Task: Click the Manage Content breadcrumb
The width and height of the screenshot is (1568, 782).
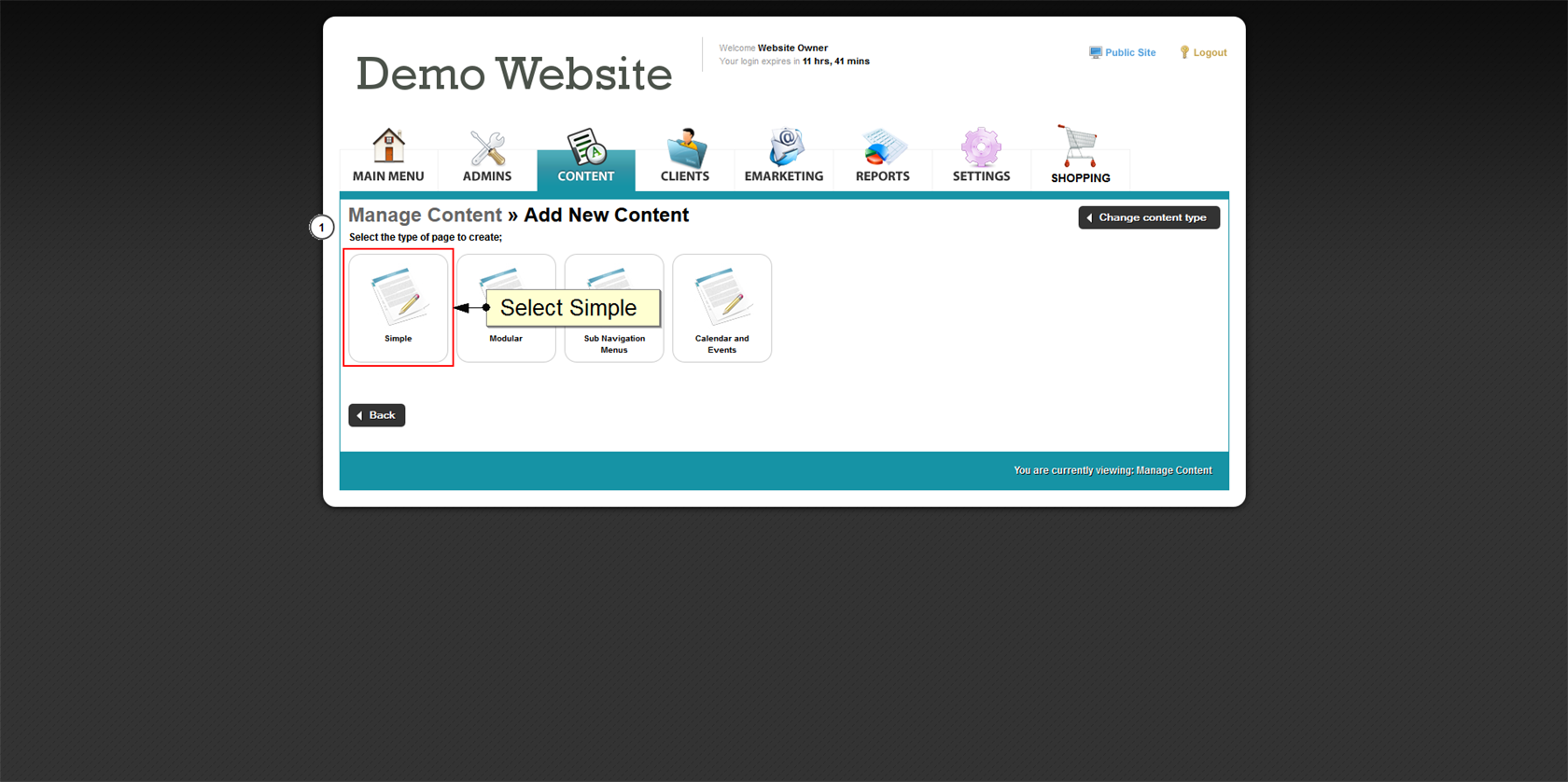Action: click(x=425, y=216)
